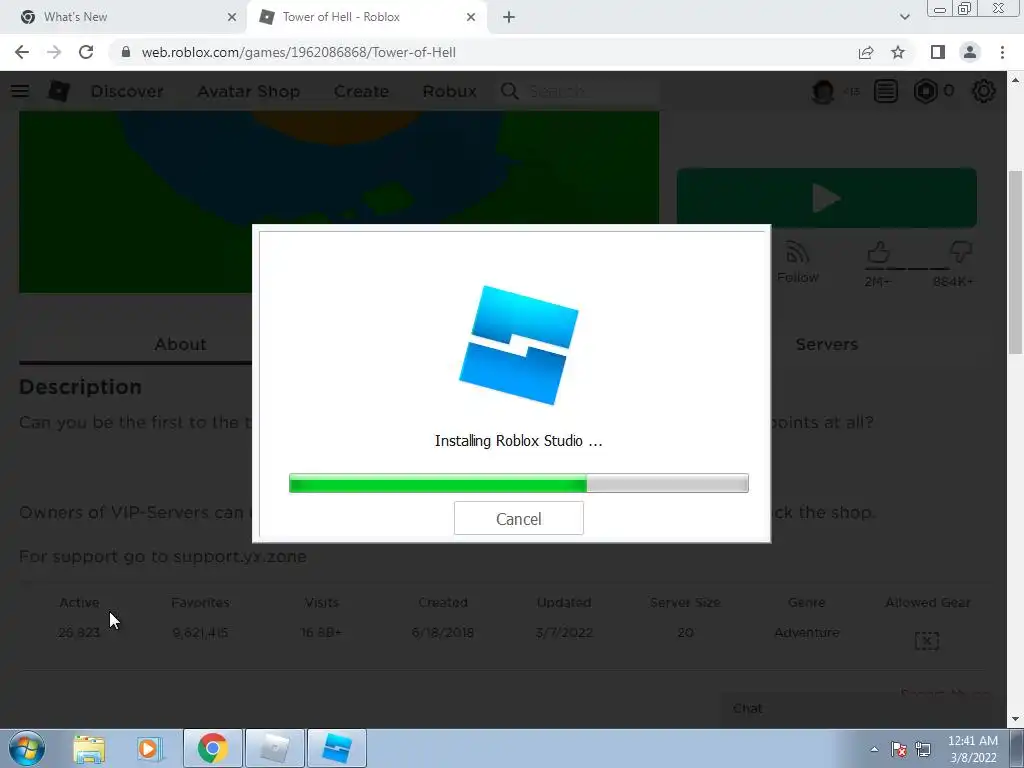The image size is (1024, 768).
Task: Click the scrollbar up arrow
Action: point(1015,80)
